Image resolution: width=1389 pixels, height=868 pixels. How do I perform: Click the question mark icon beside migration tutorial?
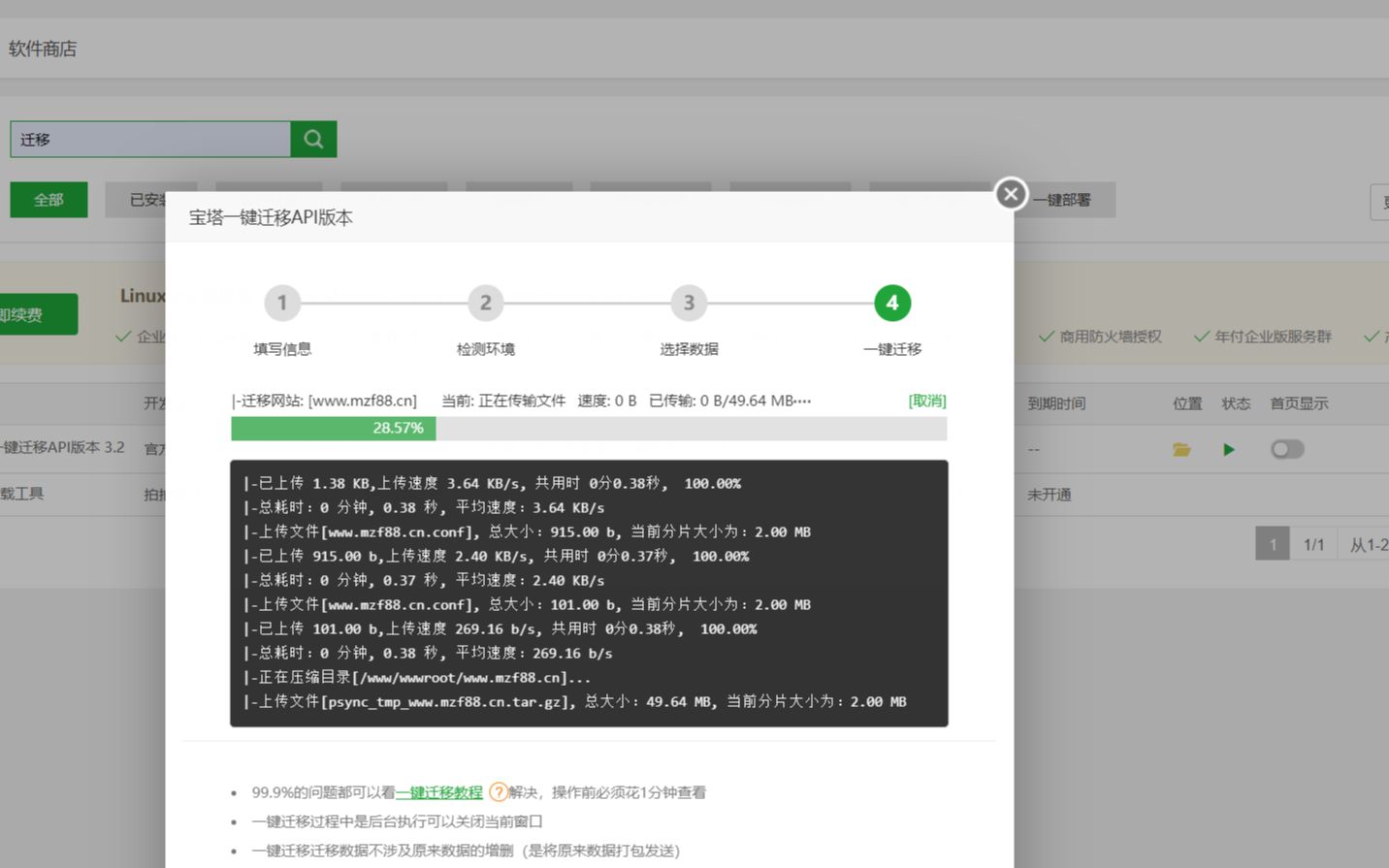point(498,792)
